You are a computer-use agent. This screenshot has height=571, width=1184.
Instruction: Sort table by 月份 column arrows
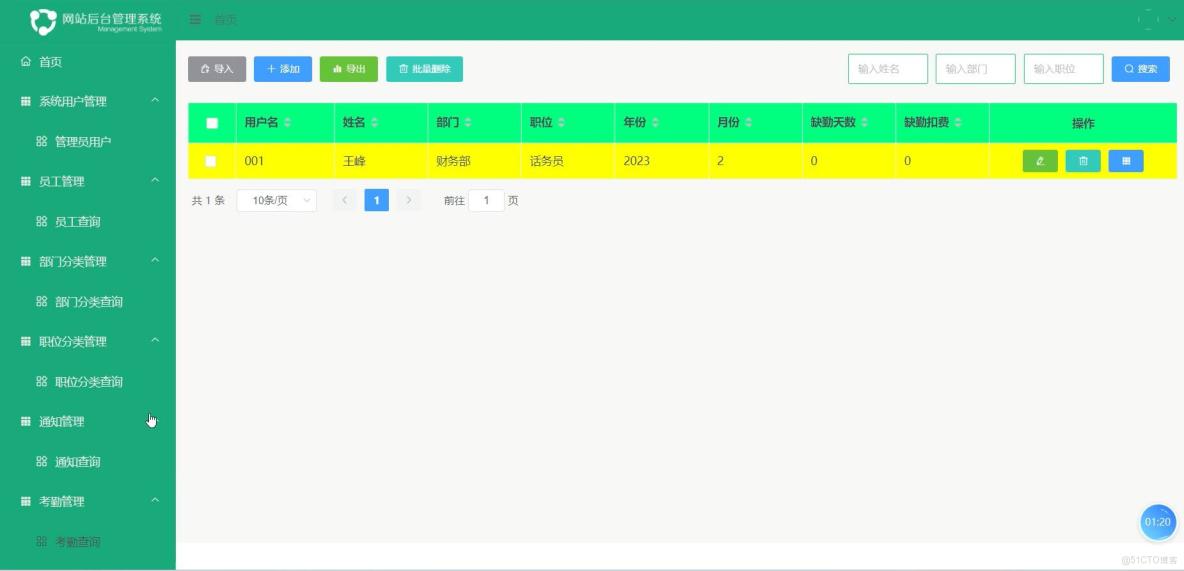tap(748, 122)
